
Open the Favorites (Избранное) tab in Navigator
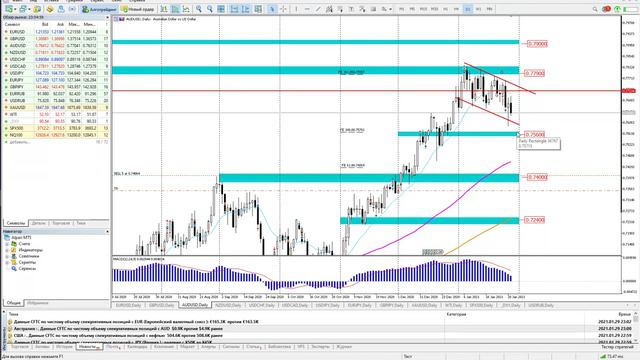(x=38, y=303)
